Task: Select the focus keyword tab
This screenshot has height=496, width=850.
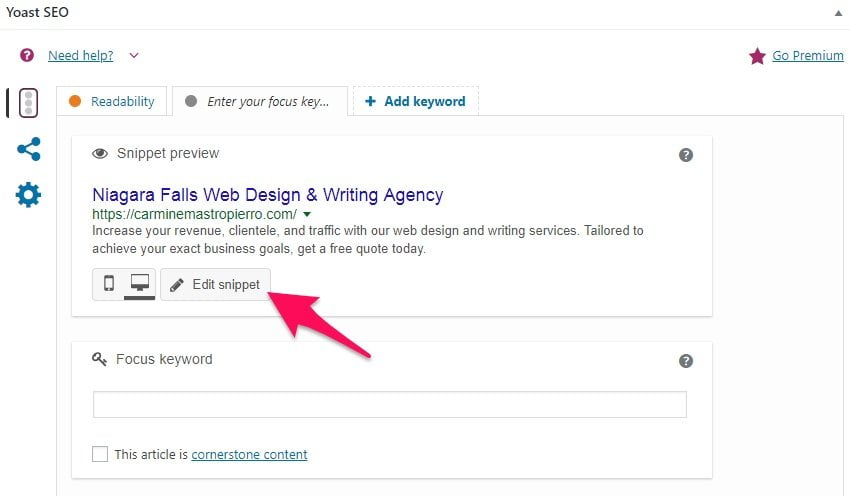Action: click(x=260, y=101)
